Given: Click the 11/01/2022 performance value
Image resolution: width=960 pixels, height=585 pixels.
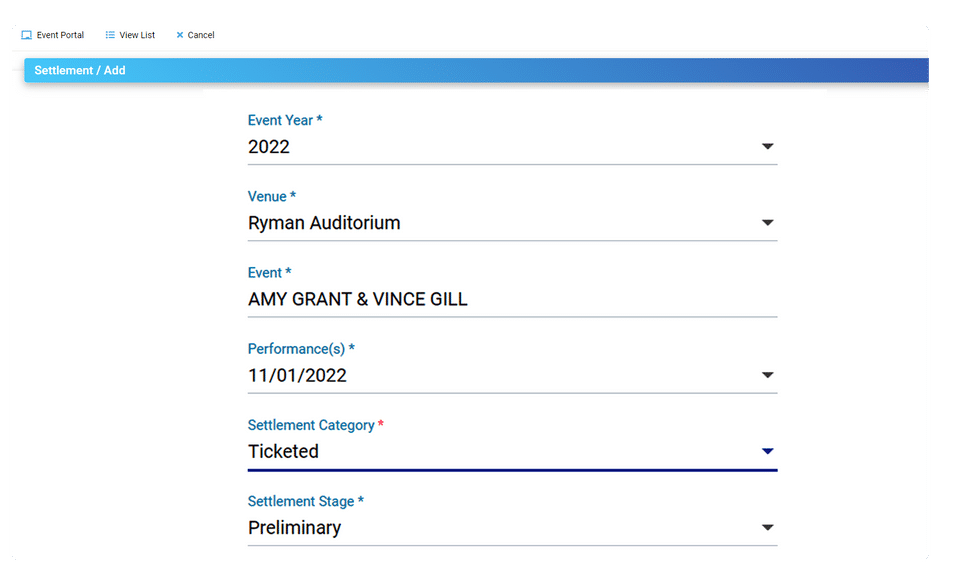Looking at the screenshot, I should point(297,375).
